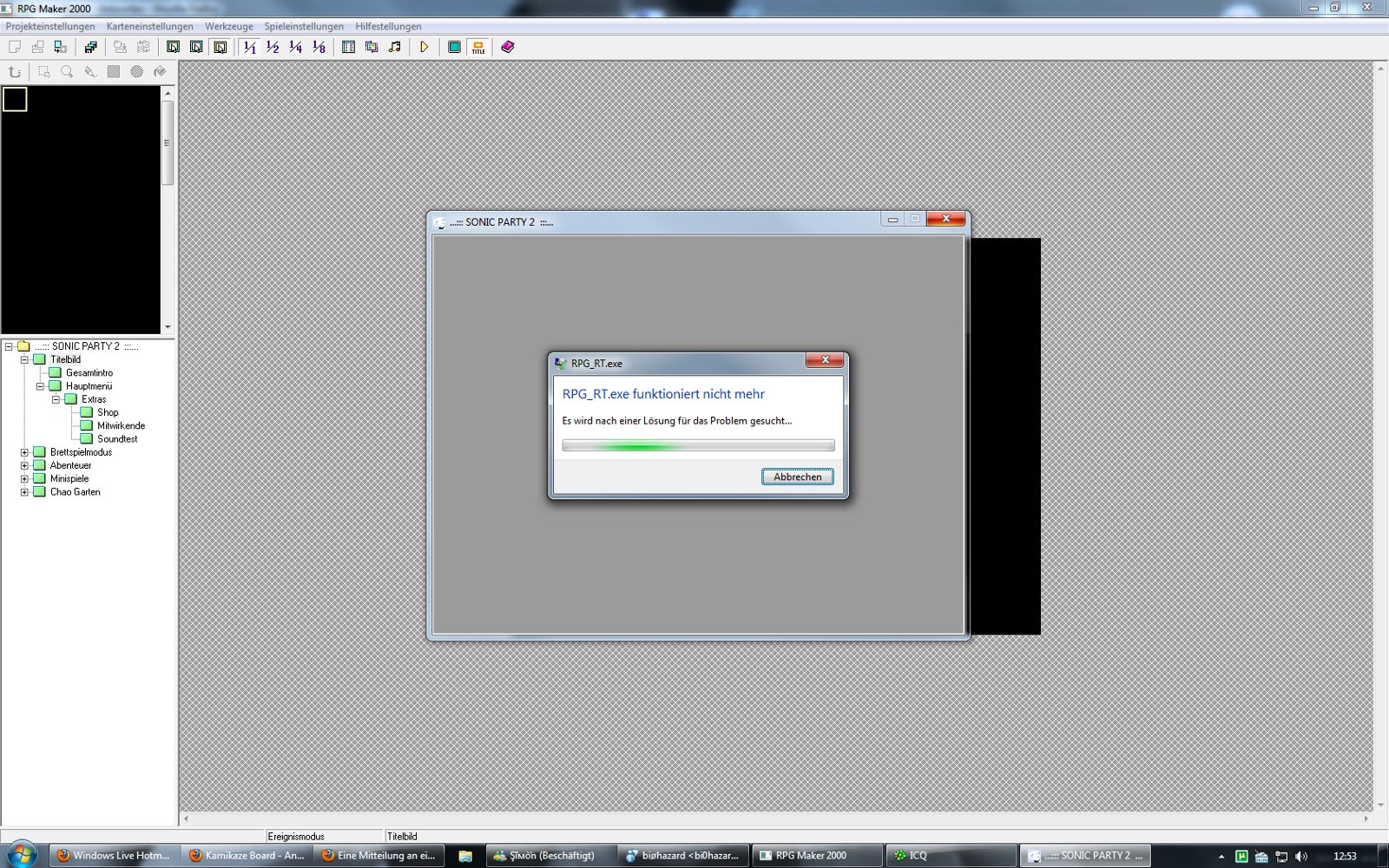Expand the Minispiele tree node
This screenshot has height=868, width=1389.
tap(24, 478)
